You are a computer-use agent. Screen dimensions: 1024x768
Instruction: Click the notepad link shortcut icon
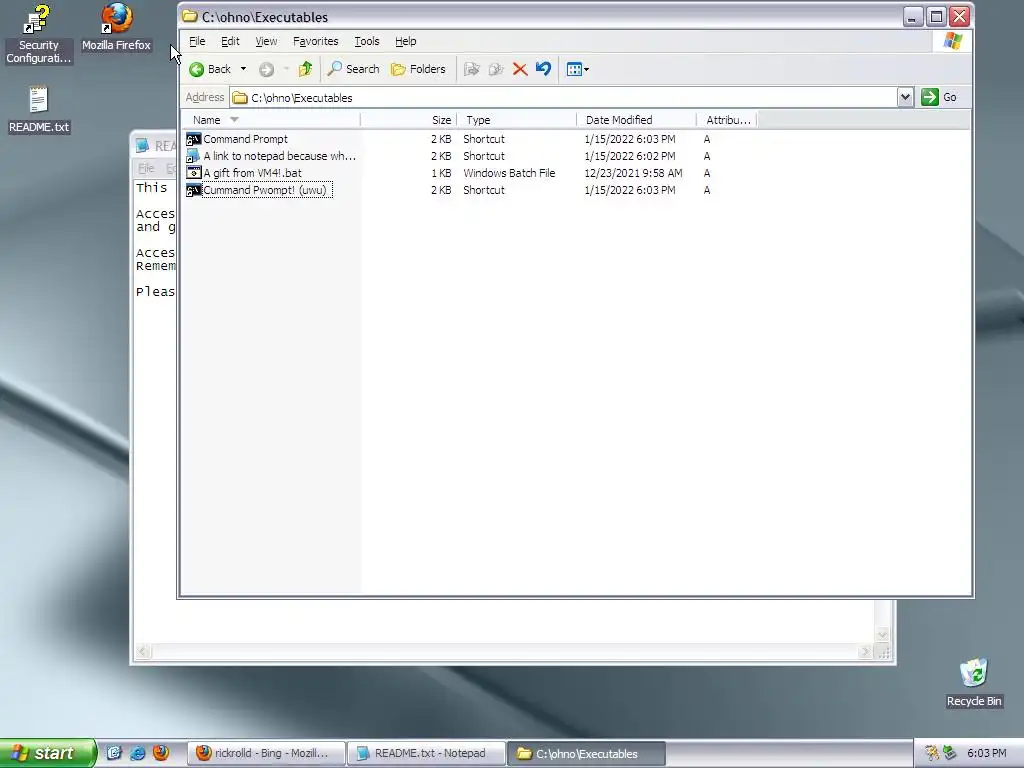(193, 156)
